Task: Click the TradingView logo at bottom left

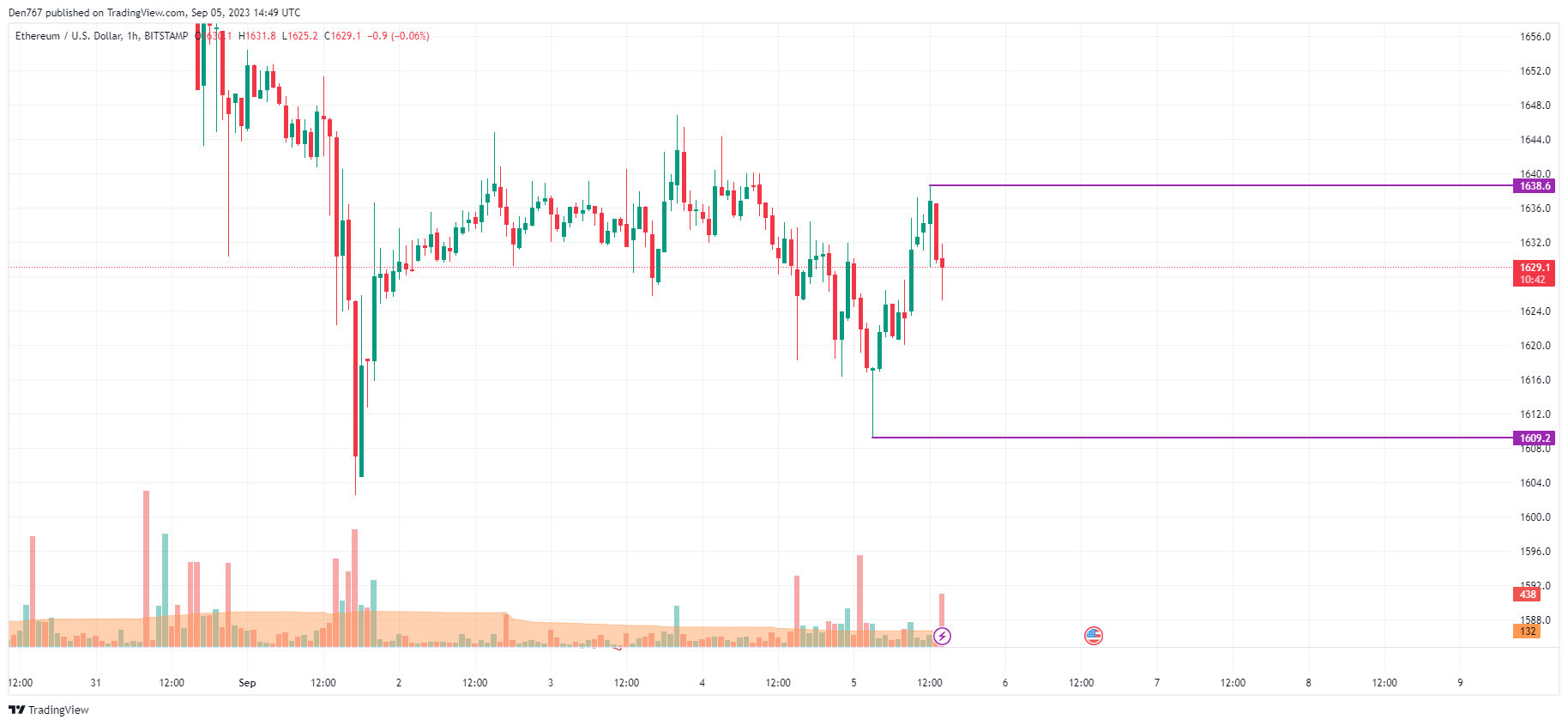Action: coord(49,710)
